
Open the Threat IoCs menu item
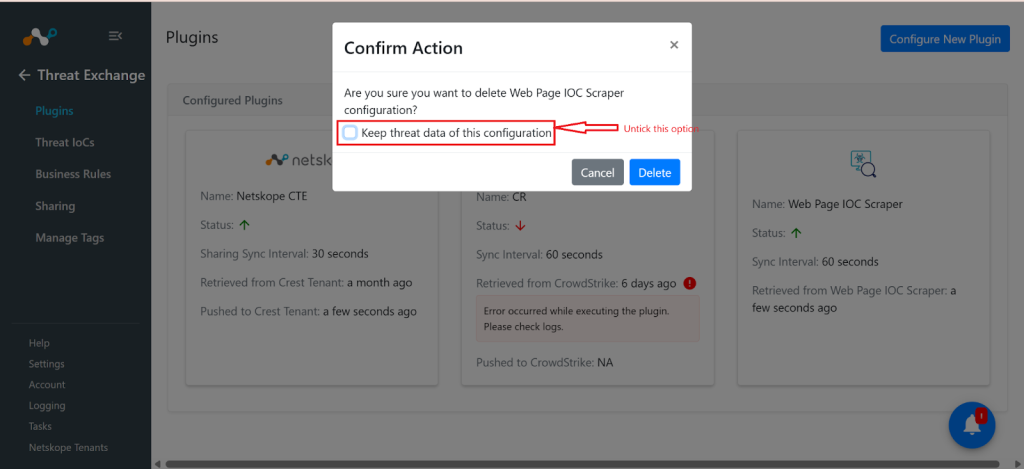point(65,142)
